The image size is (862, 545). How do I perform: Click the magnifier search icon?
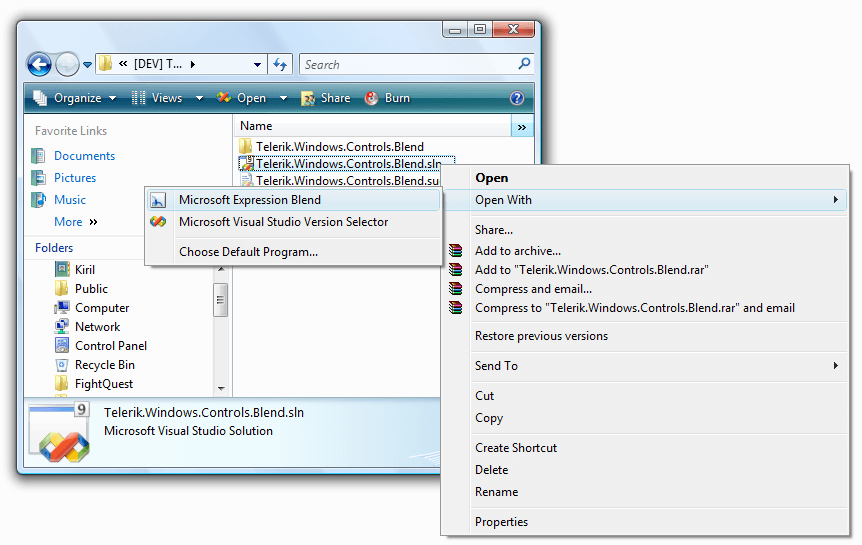click(x=524, y=64)
